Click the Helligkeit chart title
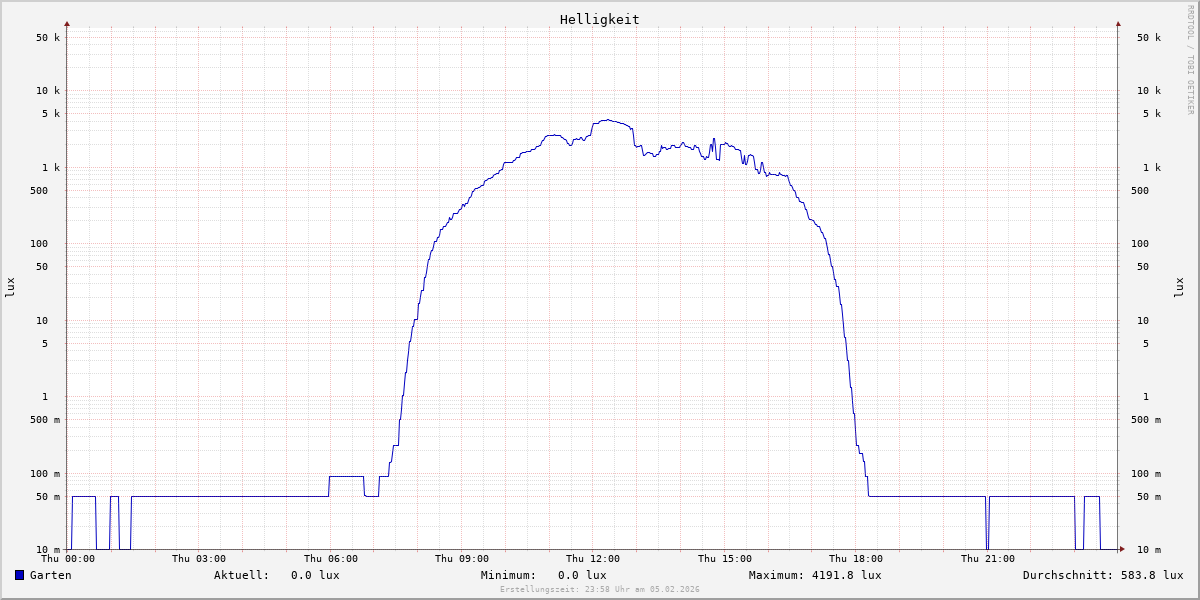The width and height of the screenshot is (1200, 600). tap(599, 19)
